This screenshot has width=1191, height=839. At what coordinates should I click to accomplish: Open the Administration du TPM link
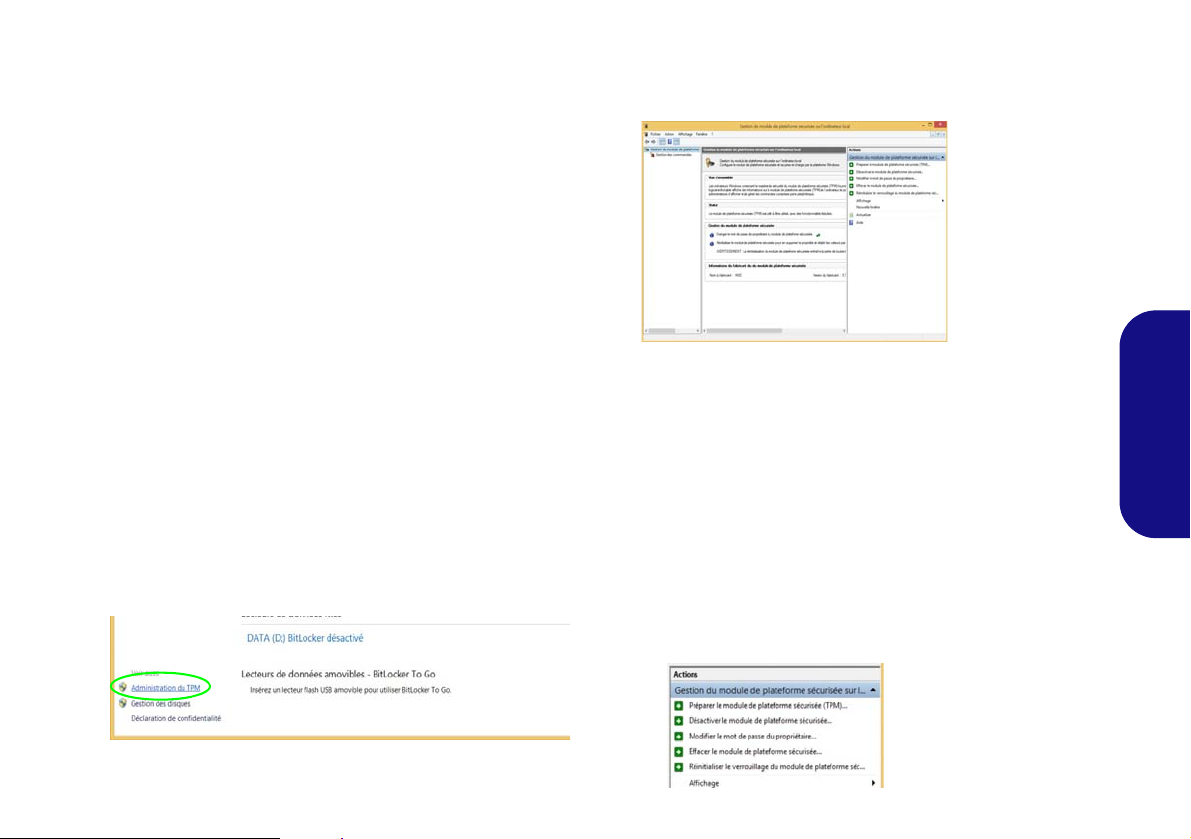point(166,688)
